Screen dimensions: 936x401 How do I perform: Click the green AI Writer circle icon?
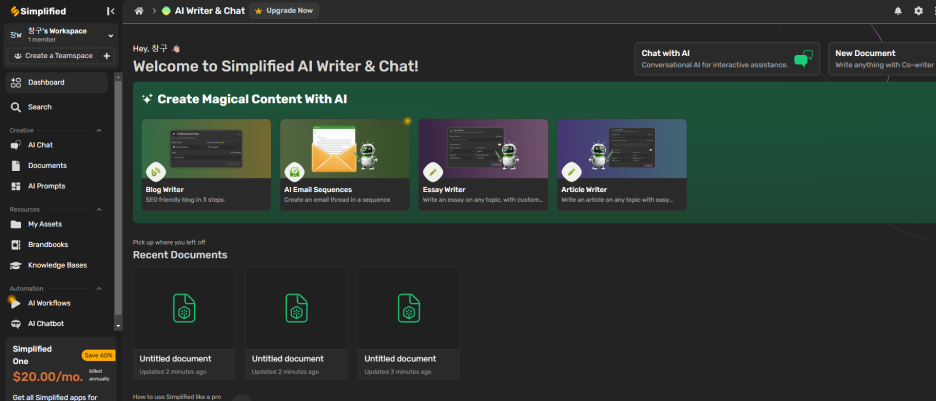point(166,11)
